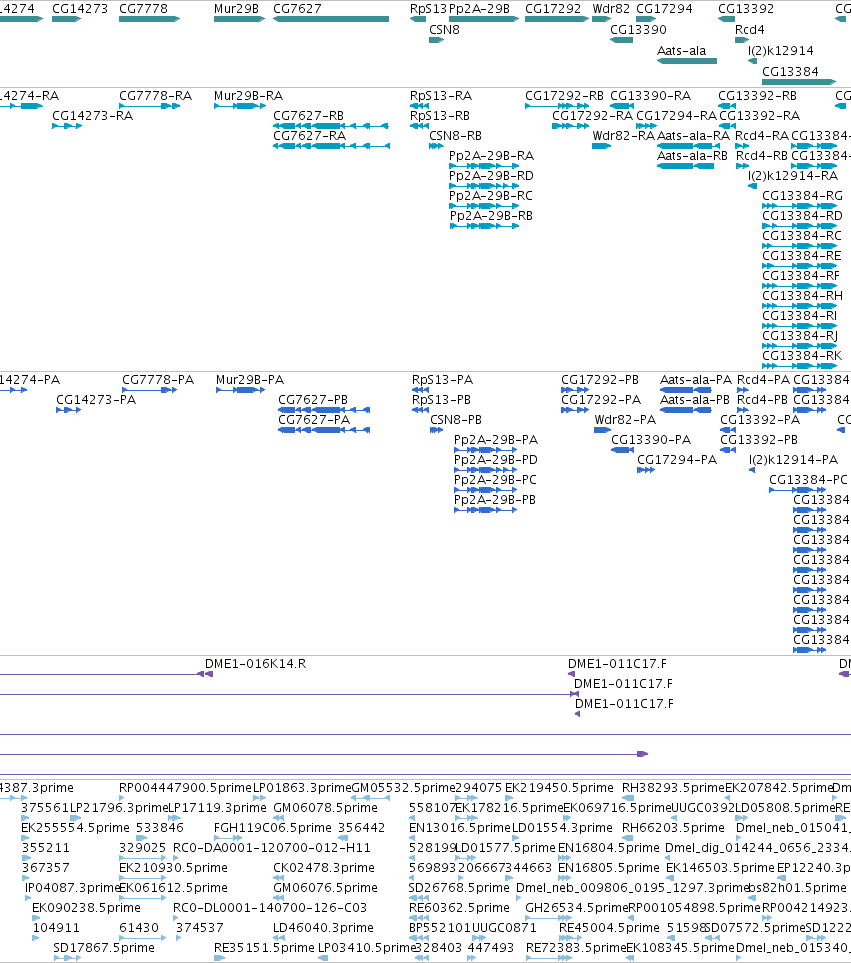This screenshot has height=963, width=851.
Task: Click protein CG14273-PA label
Action: 96,400
